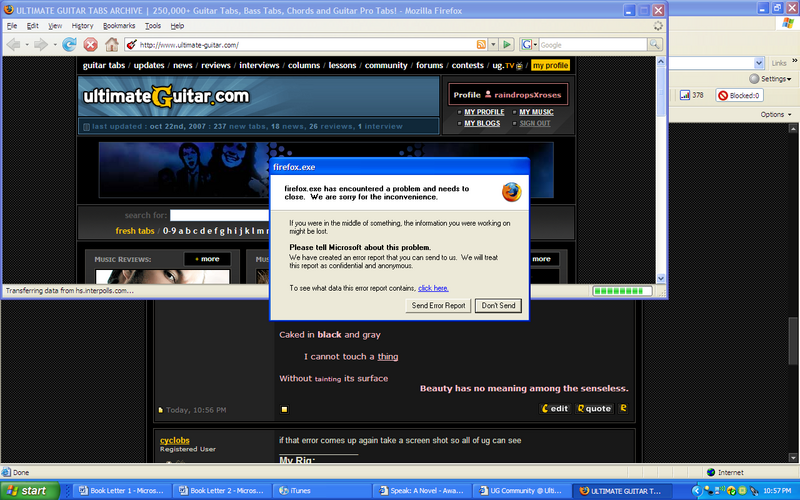The image size is (800, 500).
Task: Click the SIGN OUT link
Action: (x=535, y=123)
